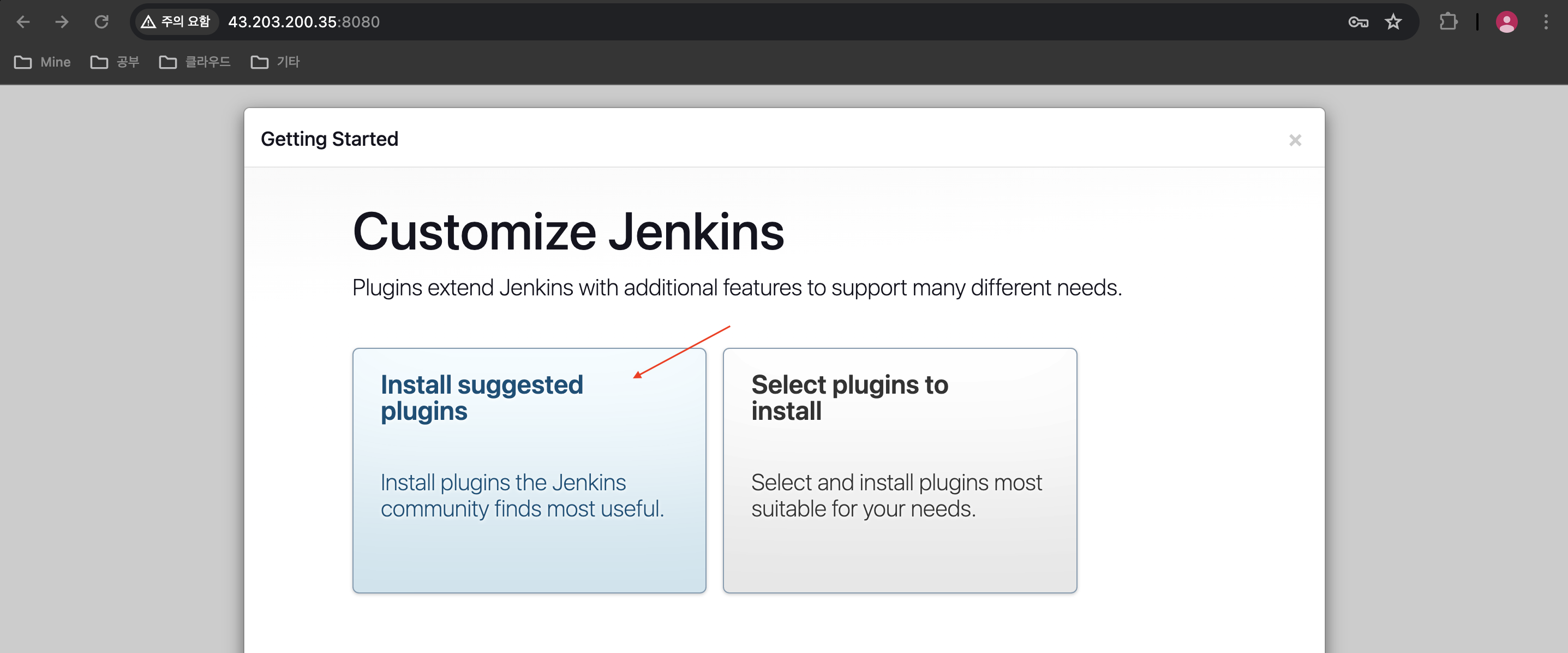Open the Chrome three-dot menu

click(1546, 22)
